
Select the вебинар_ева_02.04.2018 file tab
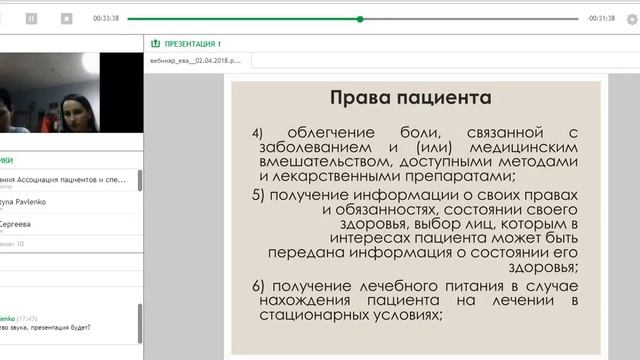click(196, 61)
